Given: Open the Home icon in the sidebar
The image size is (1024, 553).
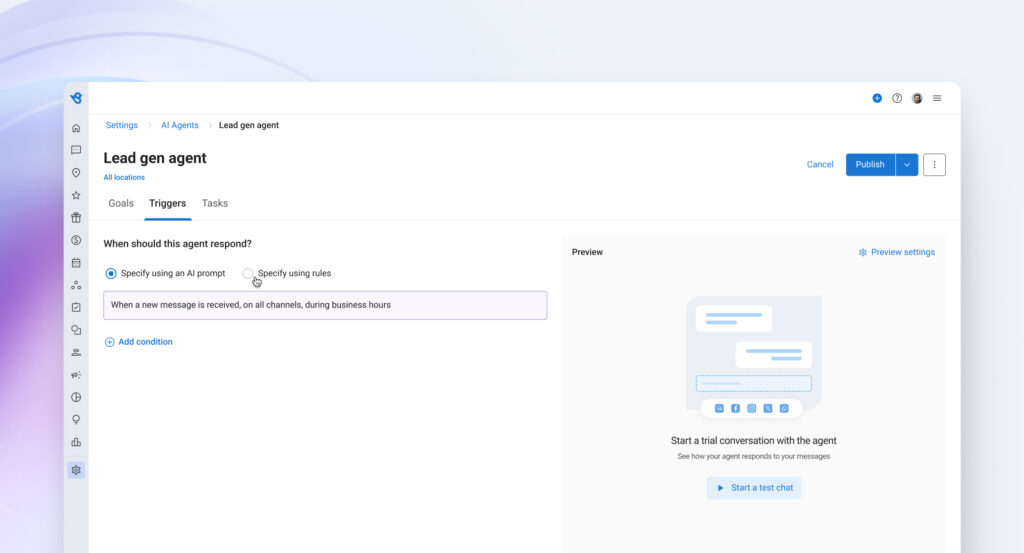Looking at the screenshot, I should pyautogui.click(x=76, y=128).
